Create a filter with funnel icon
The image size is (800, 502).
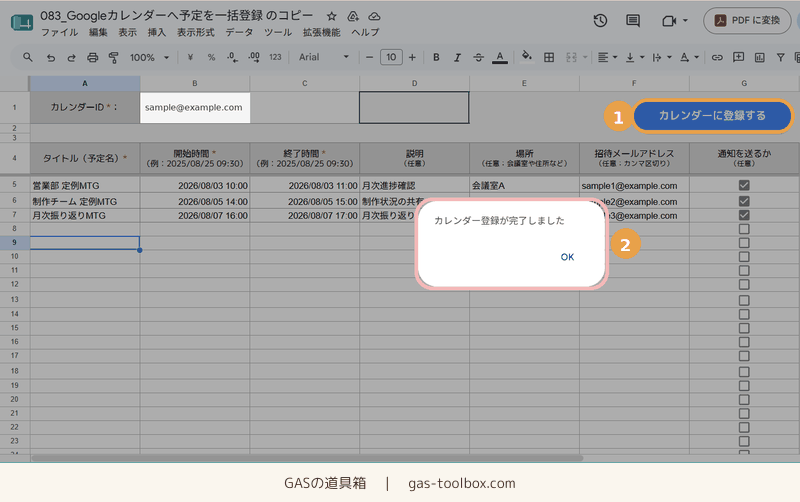pyautogui.click(x=780, y=57)
